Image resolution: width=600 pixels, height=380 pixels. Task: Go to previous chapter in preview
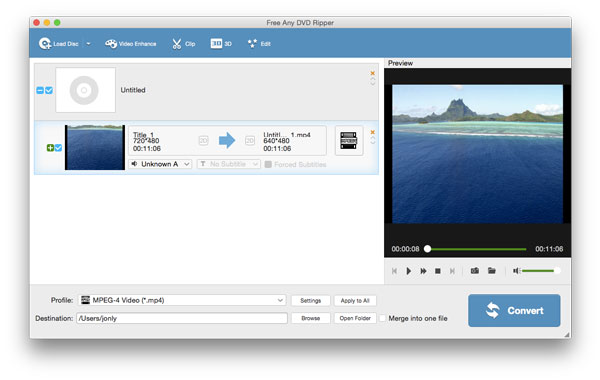coord(394,271)
